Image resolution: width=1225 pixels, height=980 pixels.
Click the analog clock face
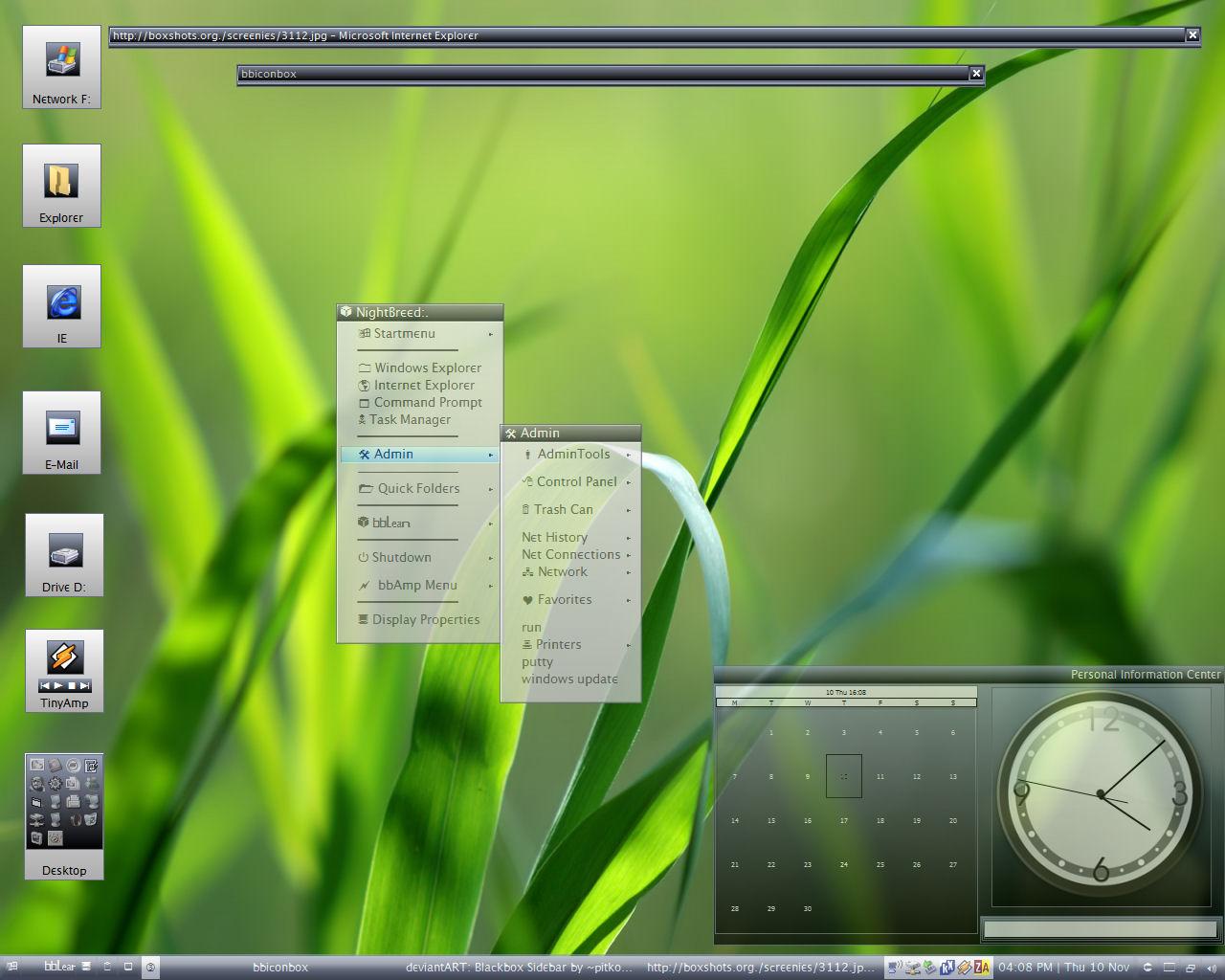[x=1101, y=794]
